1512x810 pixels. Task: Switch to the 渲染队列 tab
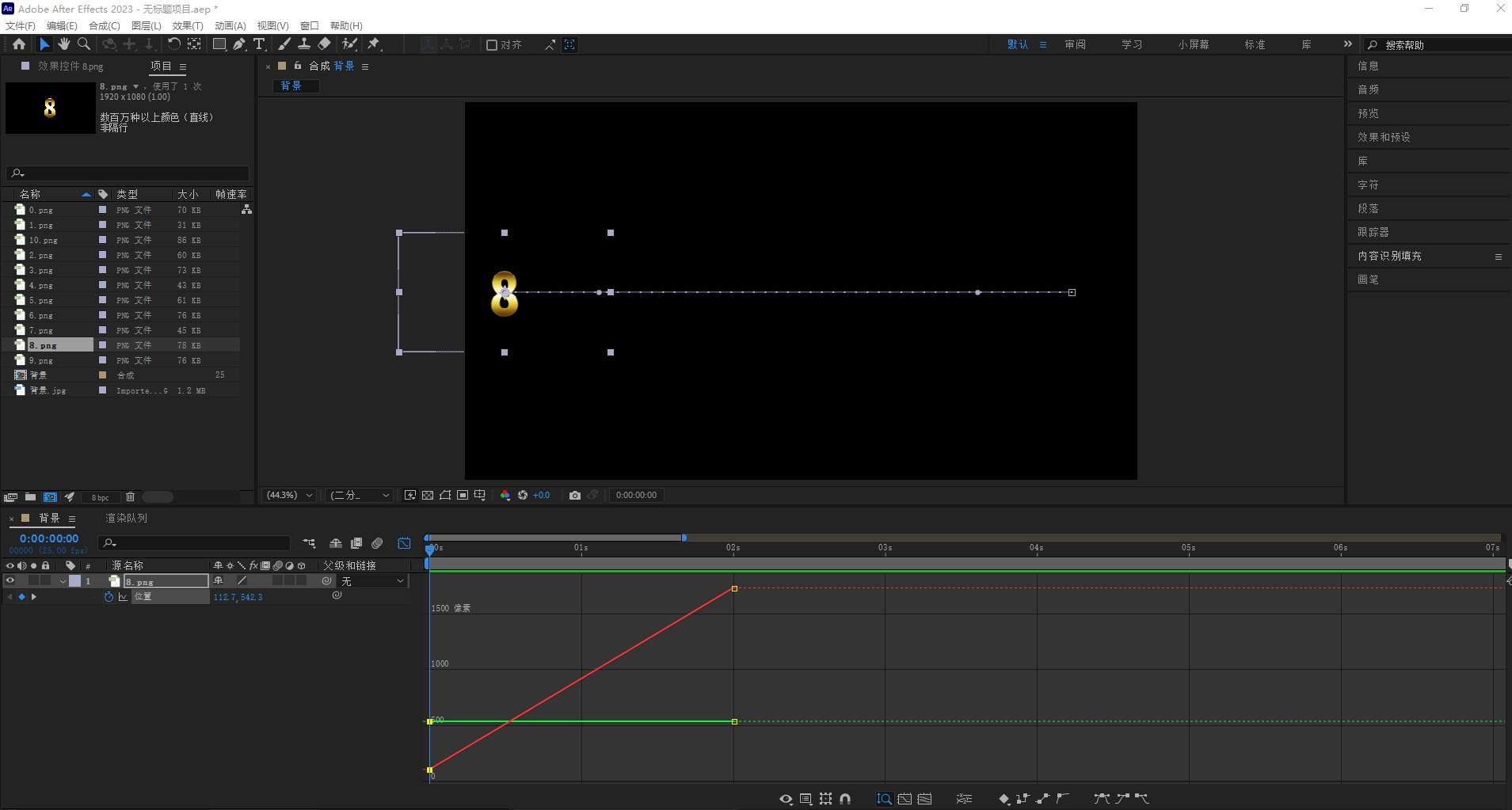click(127, 518)
